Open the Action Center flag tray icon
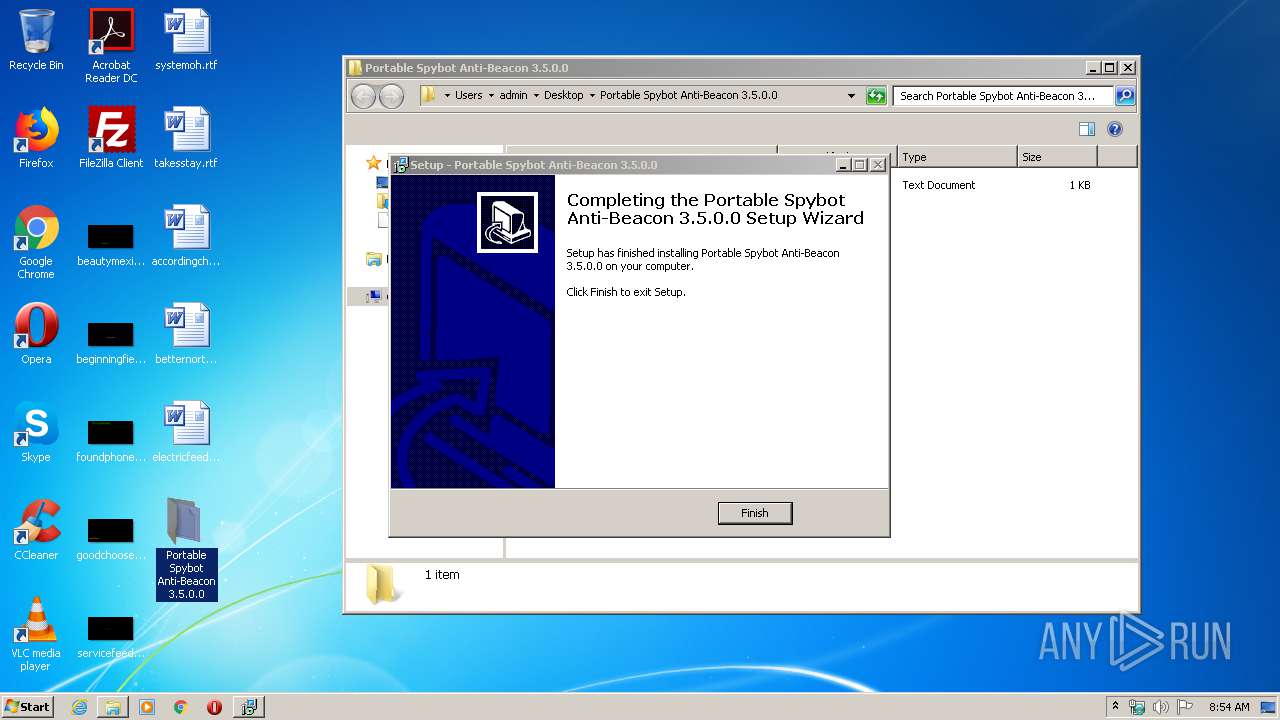The width and height of the screenshot is (1280, 720). tap(1185, 707)
